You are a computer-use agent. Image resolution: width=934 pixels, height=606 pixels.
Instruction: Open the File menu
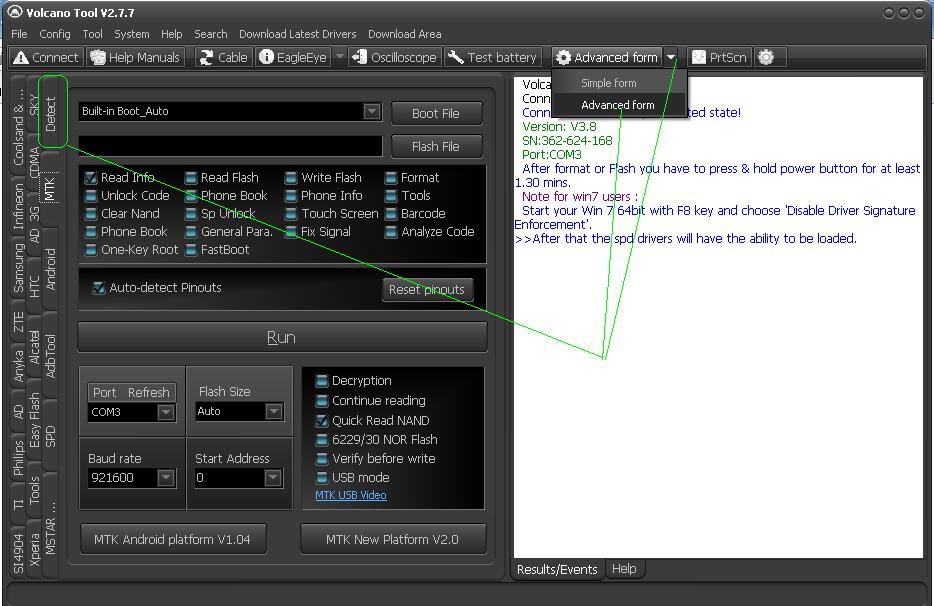point(19,34)
